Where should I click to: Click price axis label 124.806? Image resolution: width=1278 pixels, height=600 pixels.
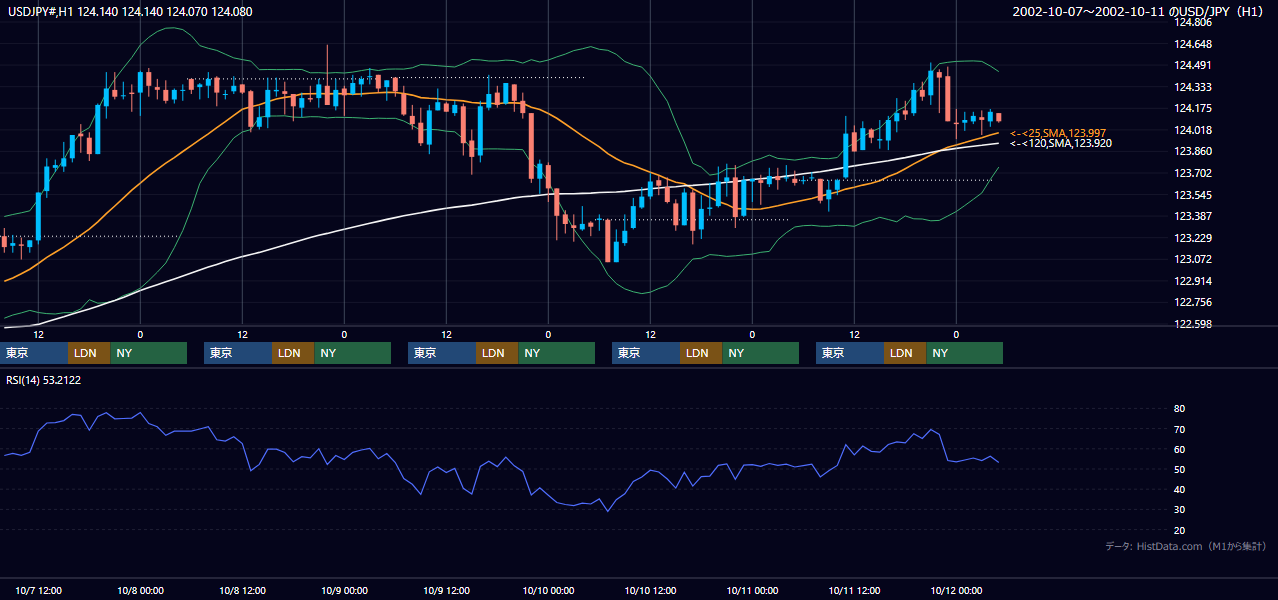click(1192, 22)
